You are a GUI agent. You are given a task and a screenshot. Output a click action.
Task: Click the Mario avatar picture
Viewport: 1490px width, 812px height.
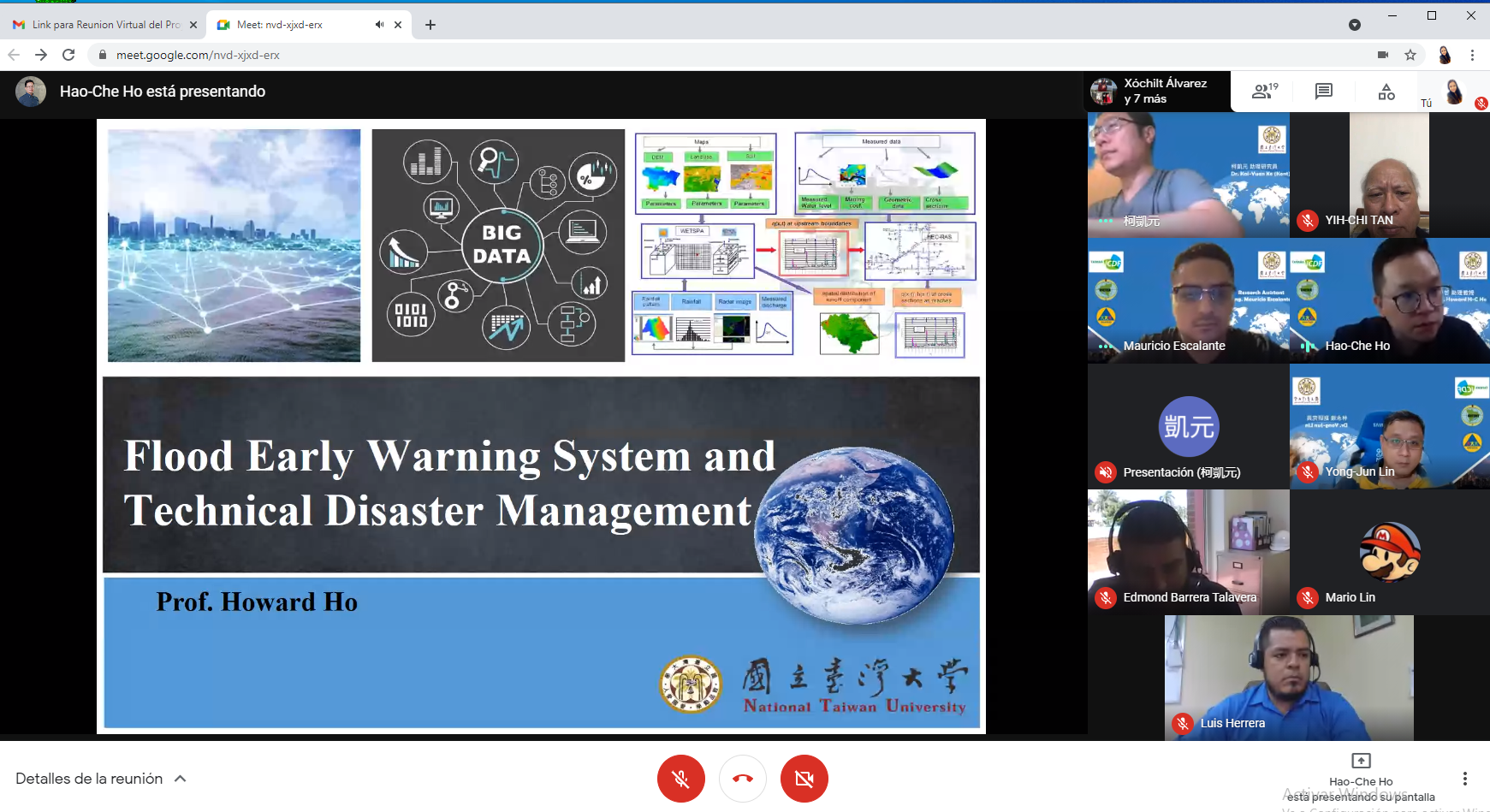pyautogui.click(x=1390, y=552)
